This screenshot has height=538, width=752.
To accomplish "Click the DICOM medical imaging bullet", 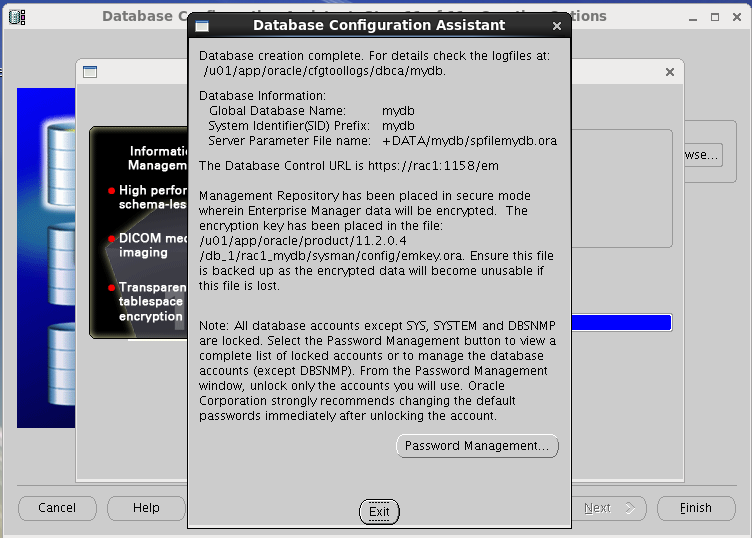I will [148, 245].
